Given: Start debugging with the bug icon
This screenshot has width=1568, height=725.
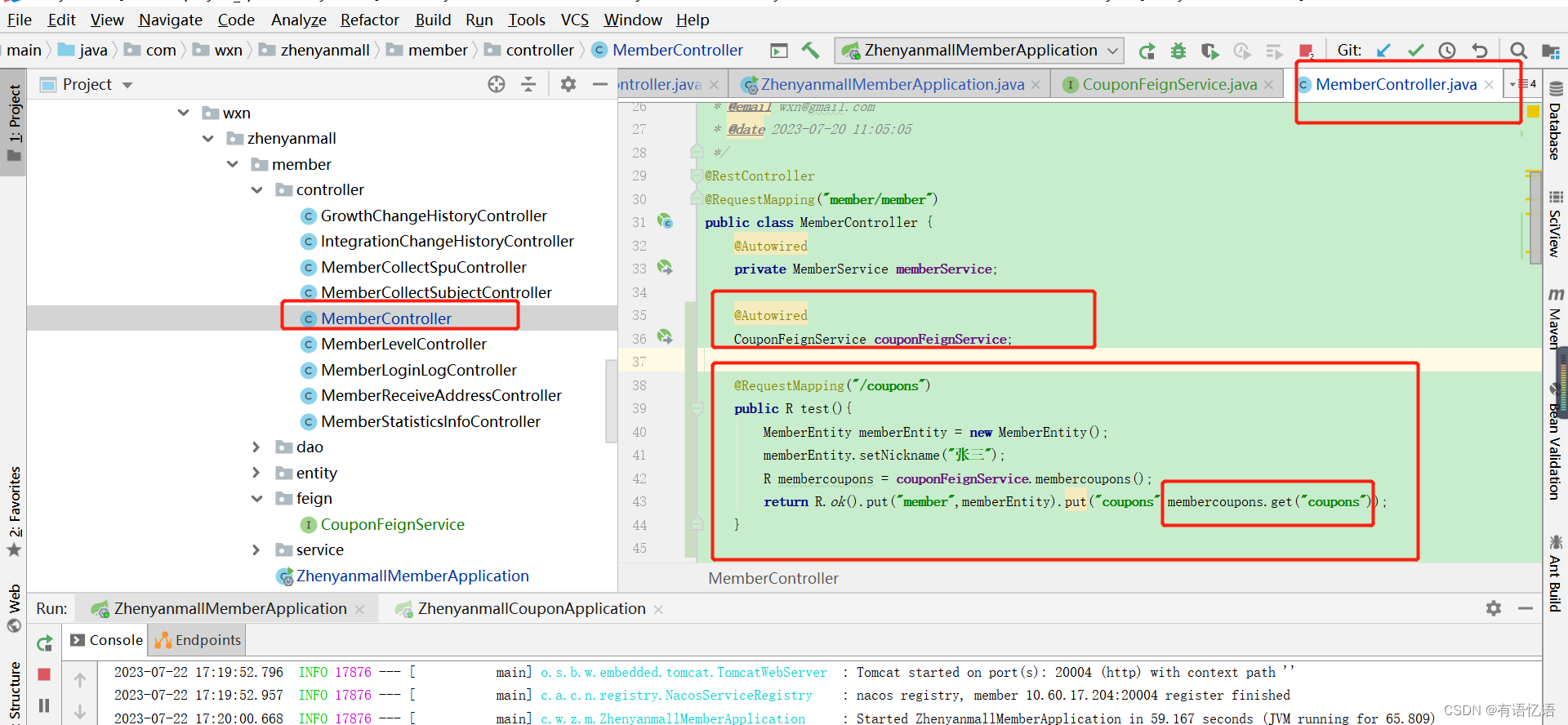Looking at the screenshot, I should (x=1178, y=51).
